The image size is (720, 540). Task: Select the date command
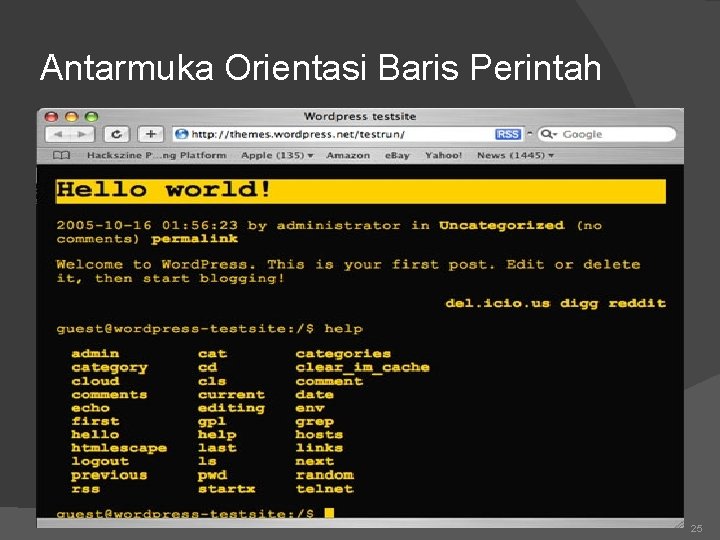point(314,394)
